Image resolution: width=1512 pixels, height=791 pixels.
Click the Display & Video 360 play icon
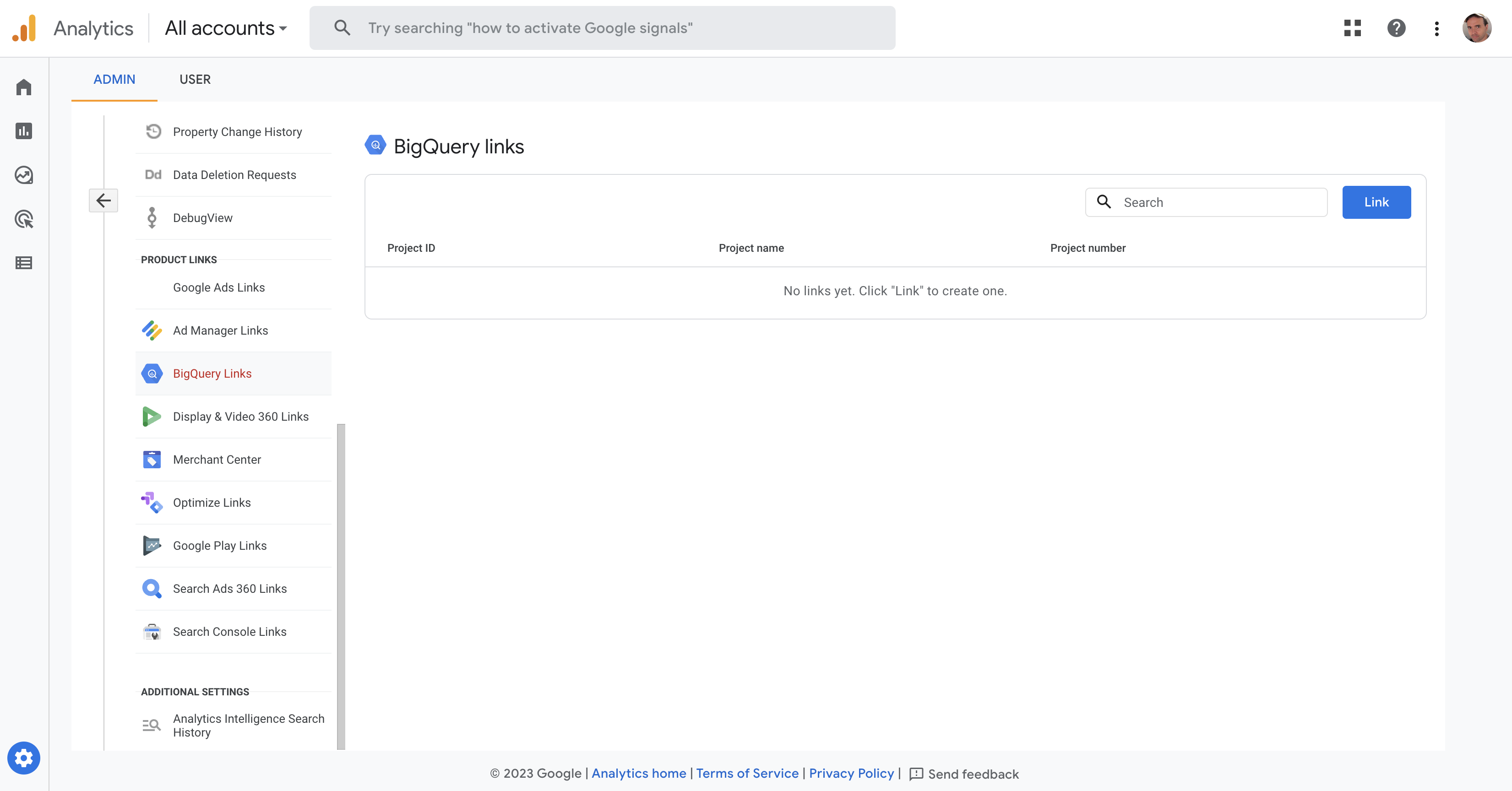click(x=152, y=417)
